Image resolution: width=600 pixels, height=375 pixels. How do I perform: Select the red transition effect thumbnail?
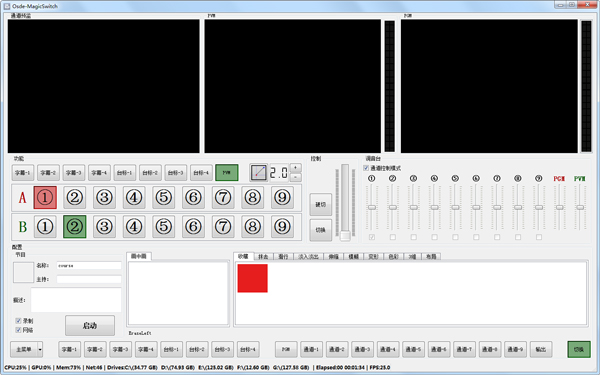click(x=253, y=278)
